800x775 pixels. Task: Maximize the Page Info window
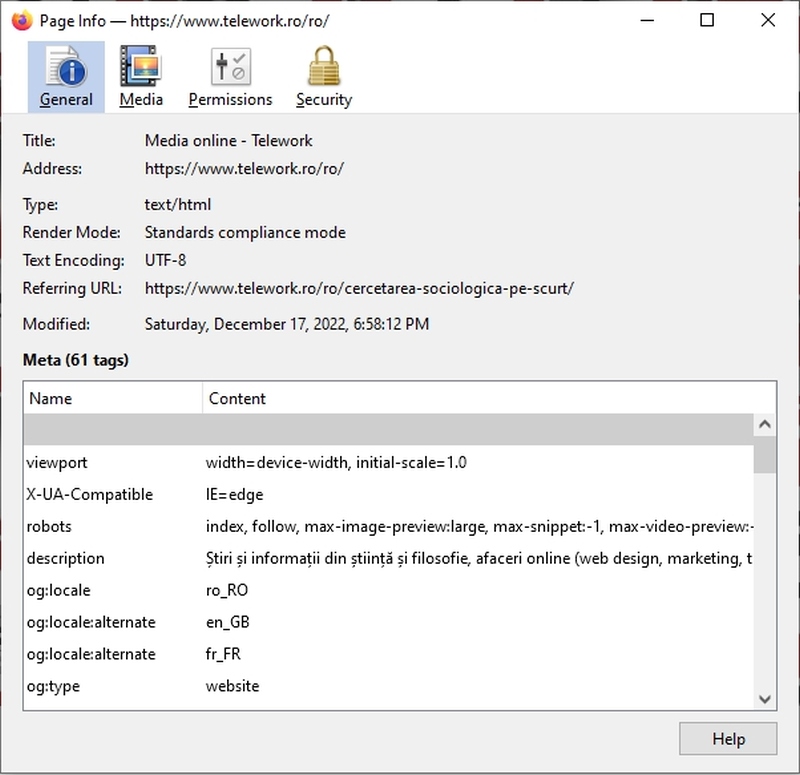point(707,20)
